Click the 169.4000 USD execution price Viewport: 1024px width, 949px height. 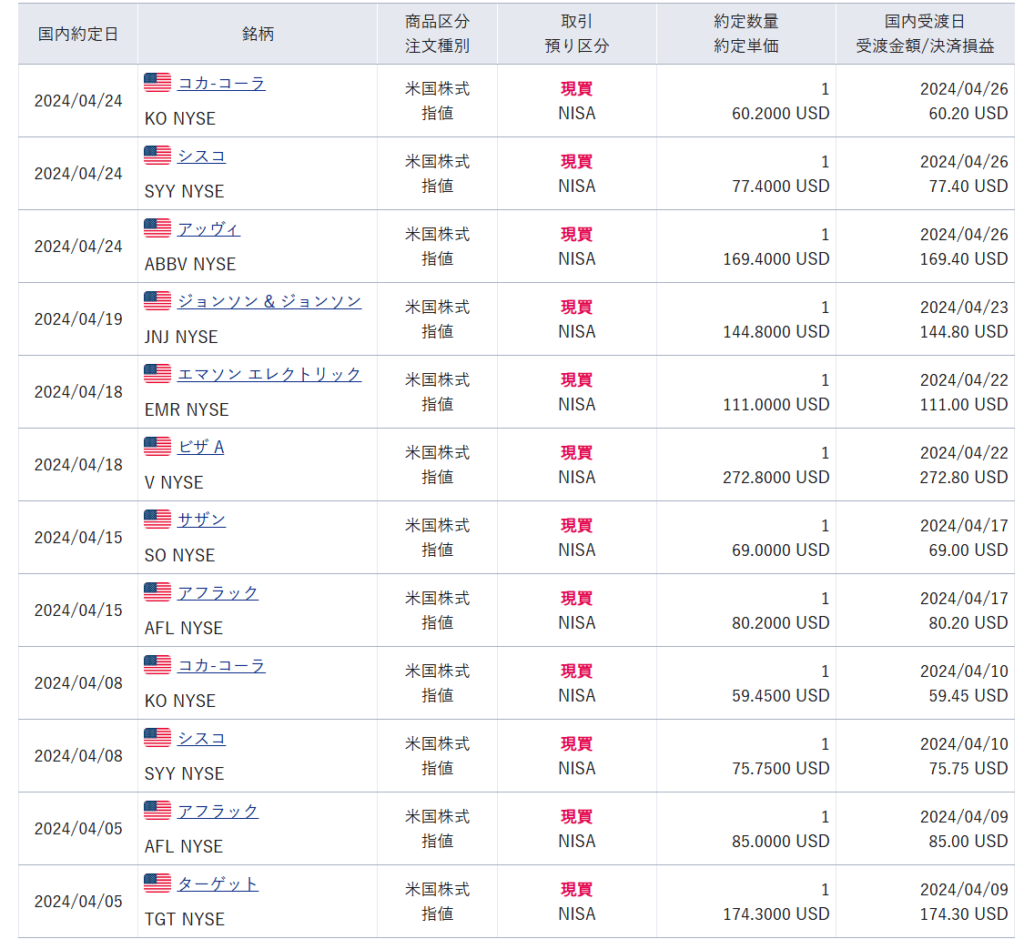[x=776, y=259]
